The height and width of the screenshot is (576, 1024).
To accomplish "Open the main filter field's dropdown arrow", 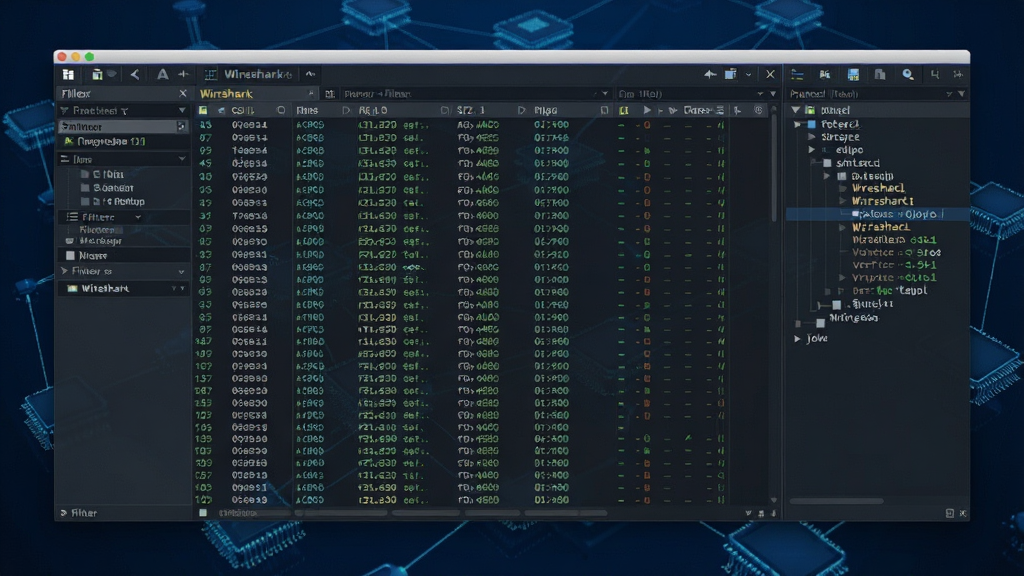I will click(x=605, y=94).
